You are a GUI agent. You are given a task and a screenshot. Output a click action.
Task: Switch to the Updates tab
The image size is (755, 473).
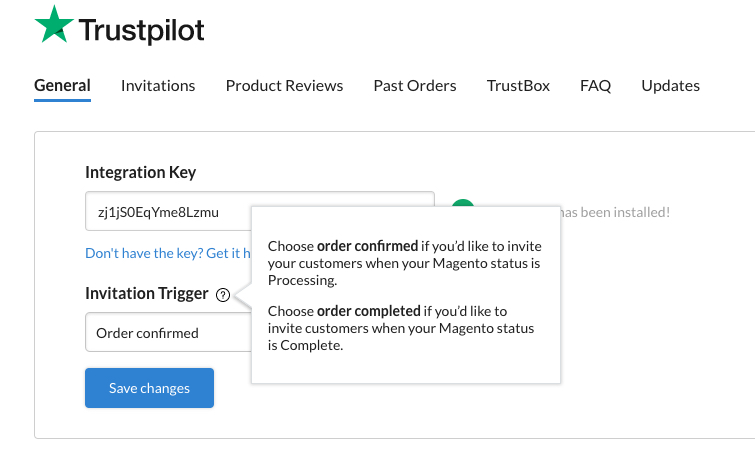coord(671,86)
